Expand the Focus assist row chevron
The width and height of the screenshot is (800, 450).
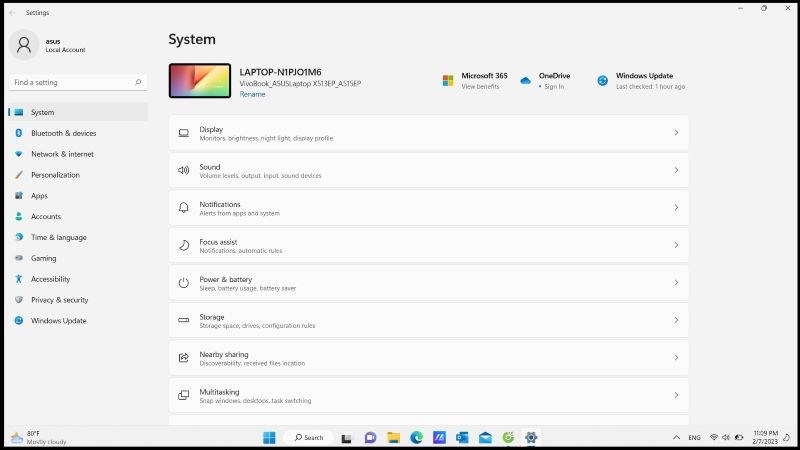point(676,245)
